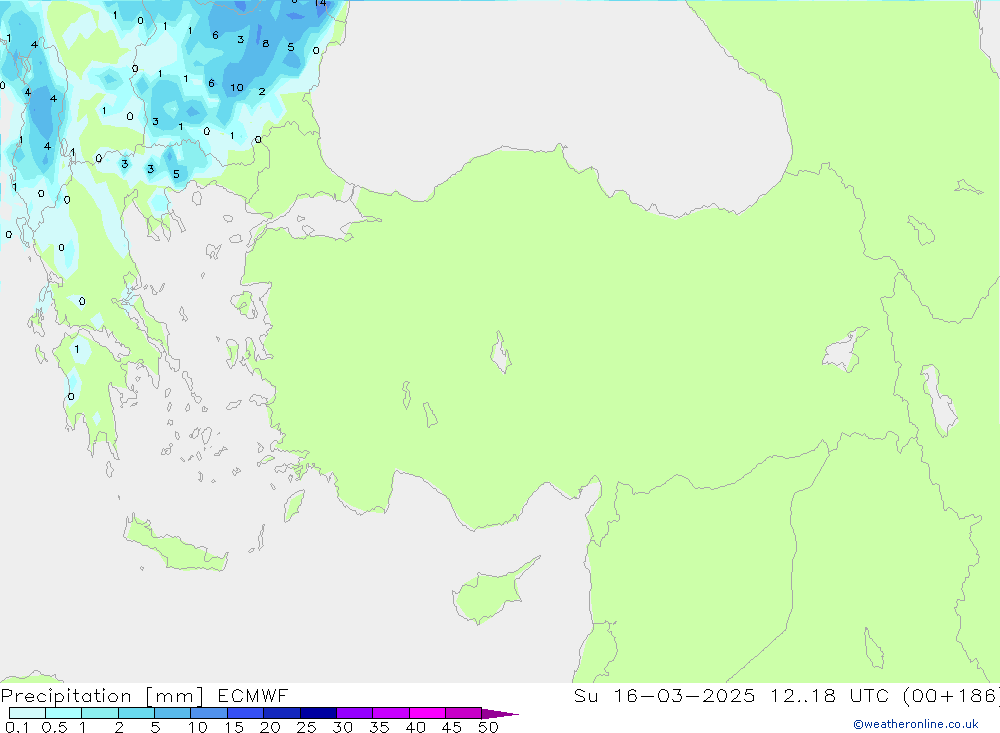Image resolution: width=1000 pixels, height=733 pixels.
Task: Select the 45–50 mm legend color swatch
Action: [463, 713]
